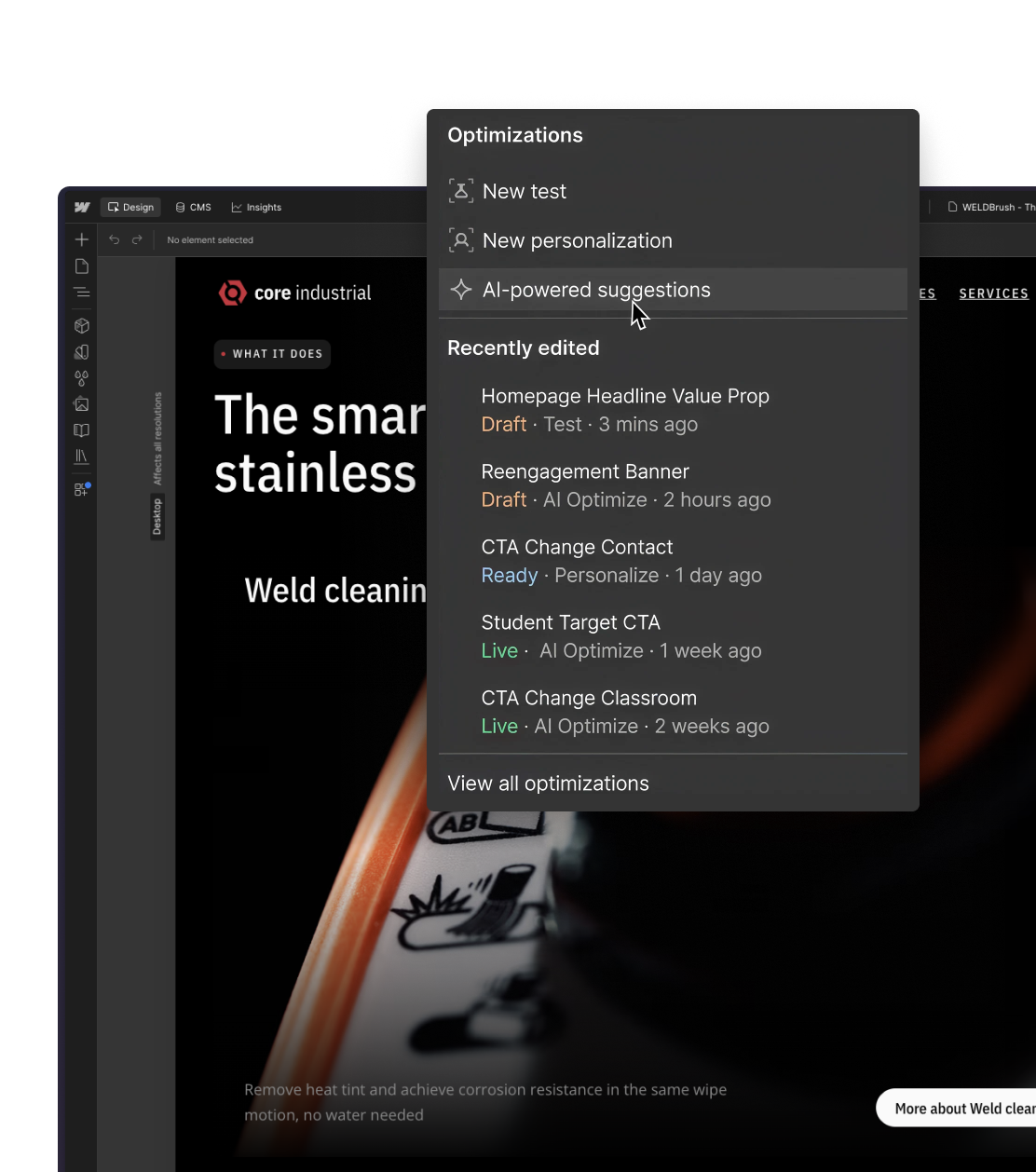Screen dimensions: 1036x1172
Task: Click the 'Recently edited' heading
Action: point(524,348)
